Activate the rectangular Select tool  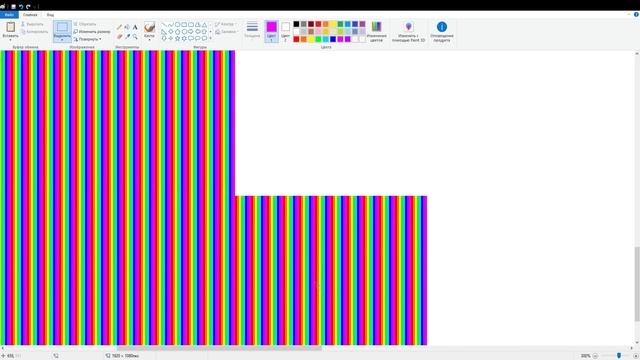(x=62, y=27)
